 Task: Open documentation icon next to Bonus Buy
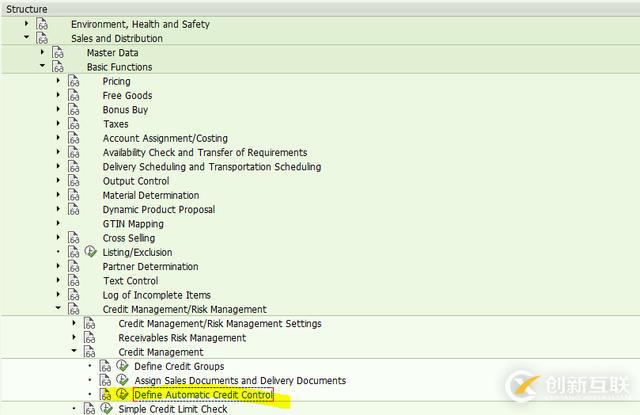coord(73,110)
